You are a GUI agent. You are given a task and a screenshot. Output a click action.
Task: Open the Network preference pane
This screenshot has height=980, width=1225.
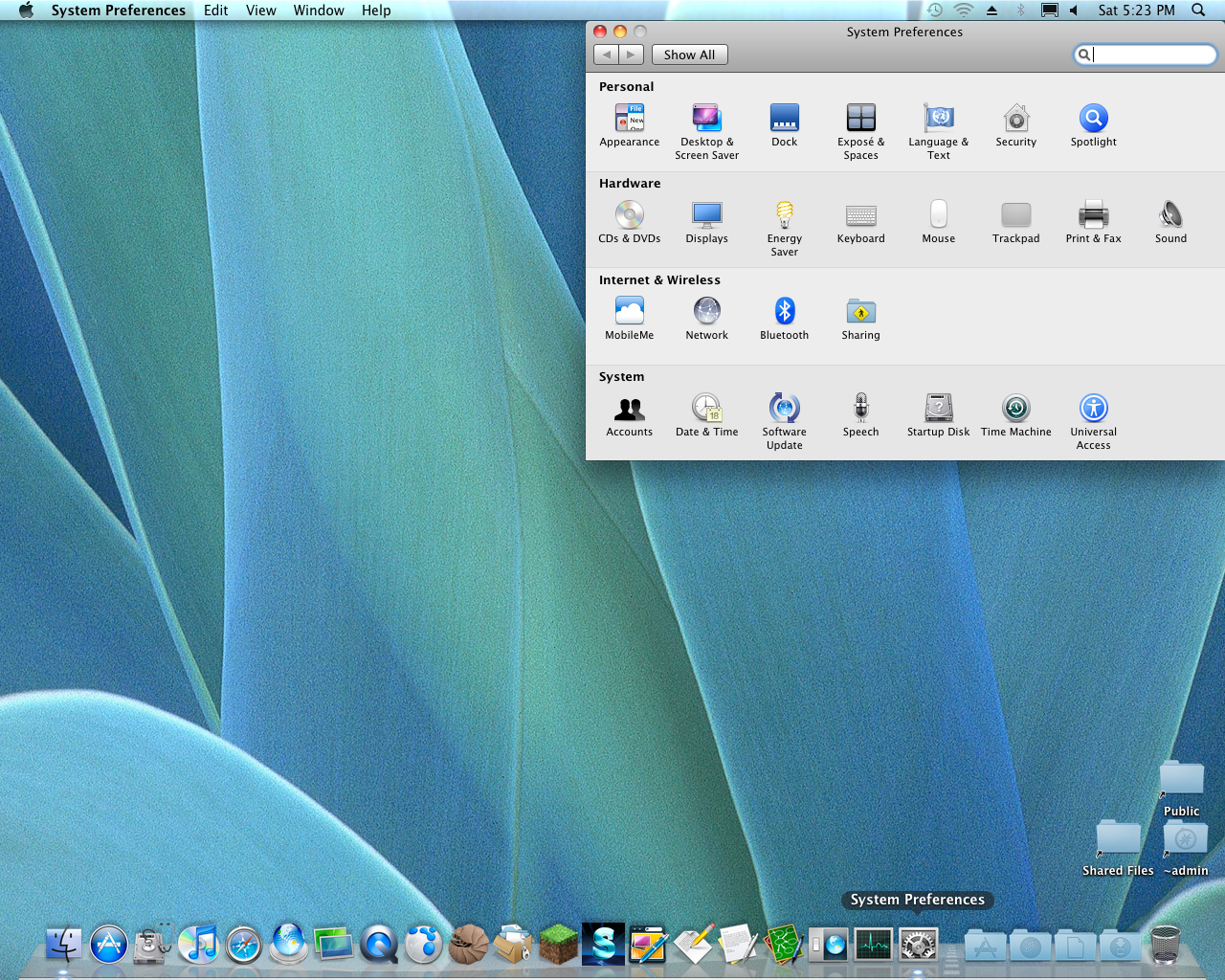[706, 319]
